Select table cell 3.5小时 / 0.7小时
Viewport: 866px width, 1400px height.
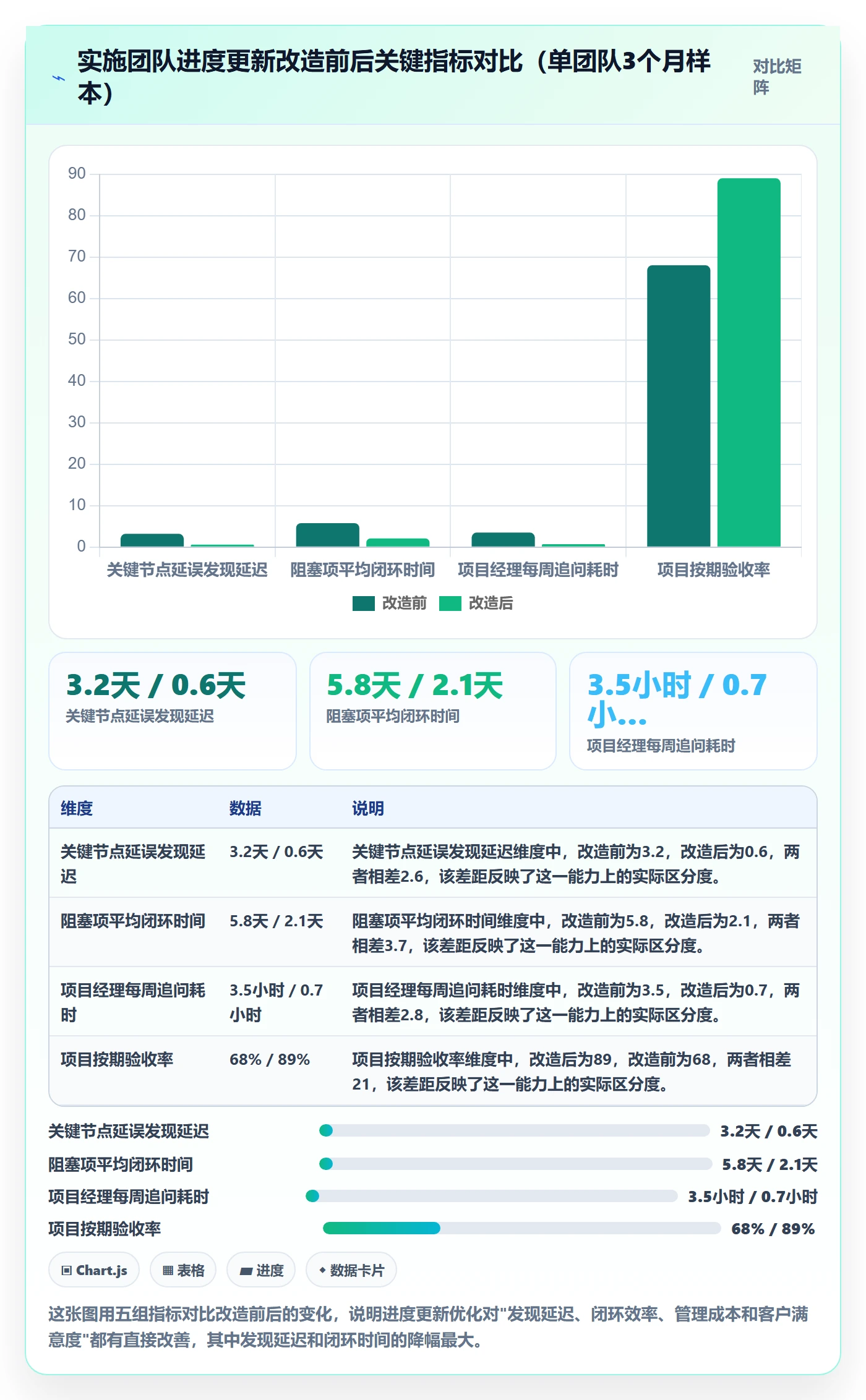(x=277, y=1002)
